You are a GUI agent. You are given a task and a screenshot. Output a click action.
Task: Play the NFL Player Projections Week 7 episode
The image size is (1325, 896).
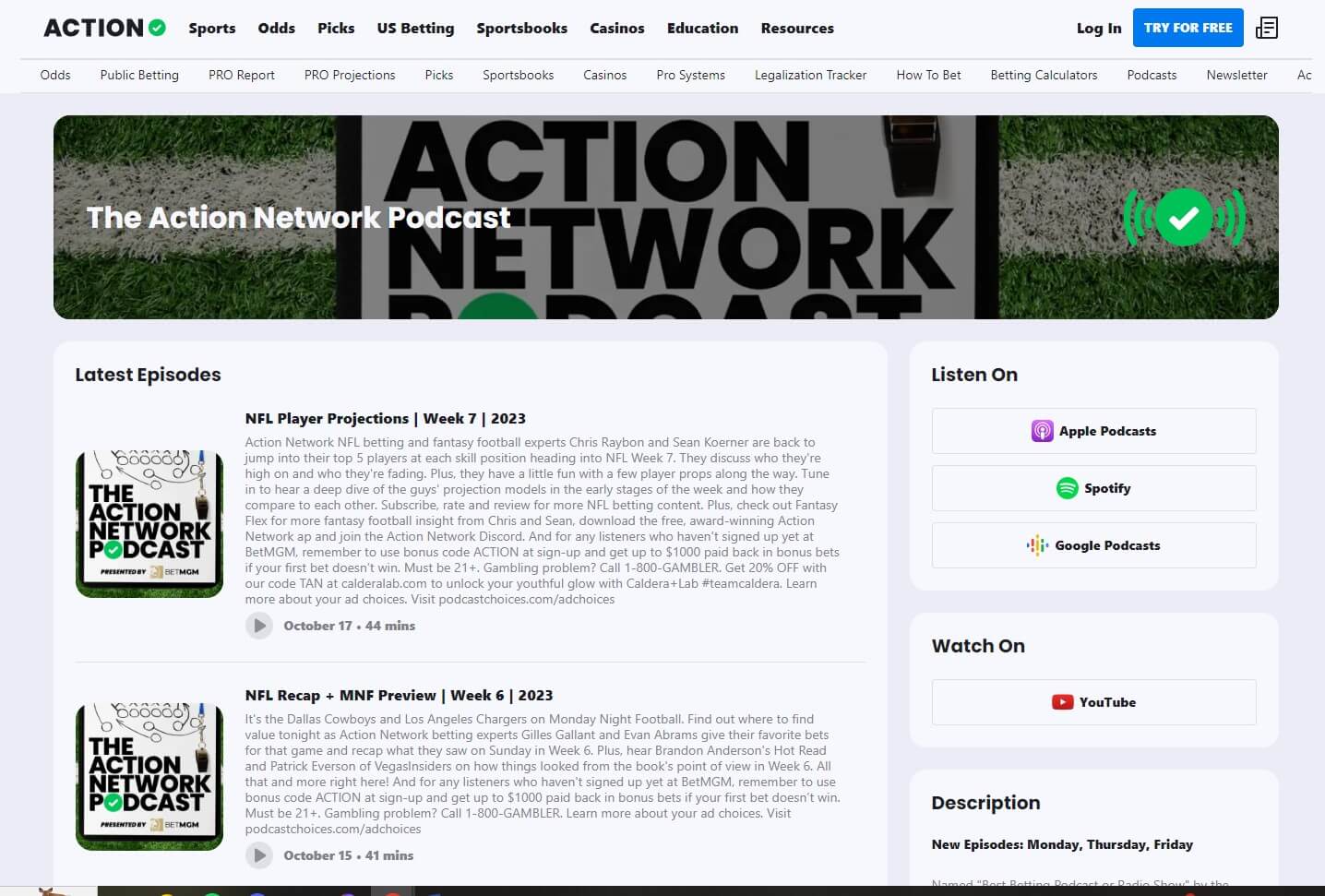tap(259, 626)
